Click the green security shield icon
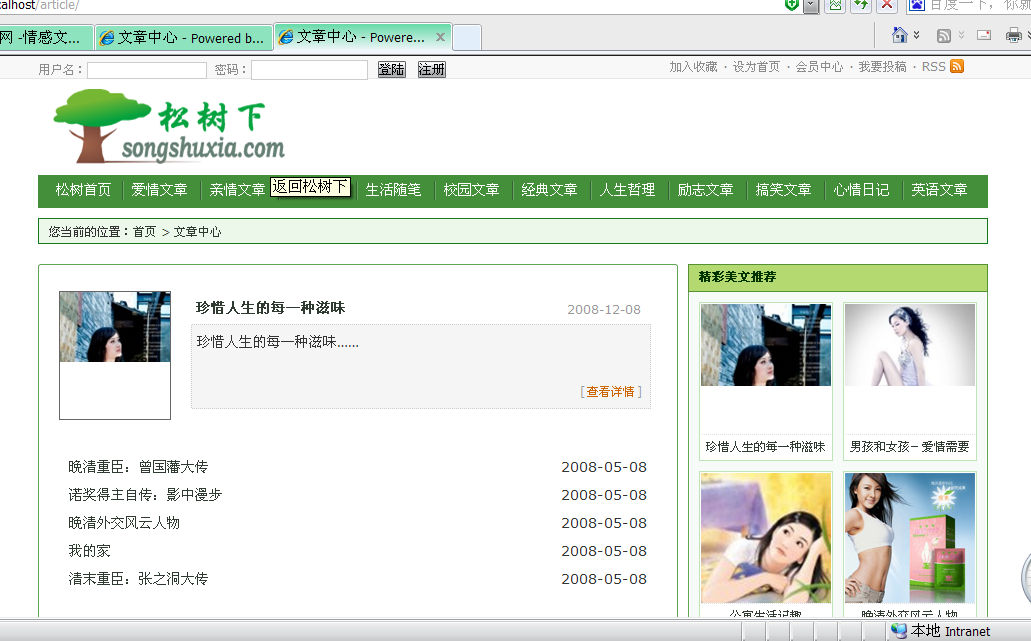Image resolution: width=1031 pixels, height=641 pixels. 792,5
